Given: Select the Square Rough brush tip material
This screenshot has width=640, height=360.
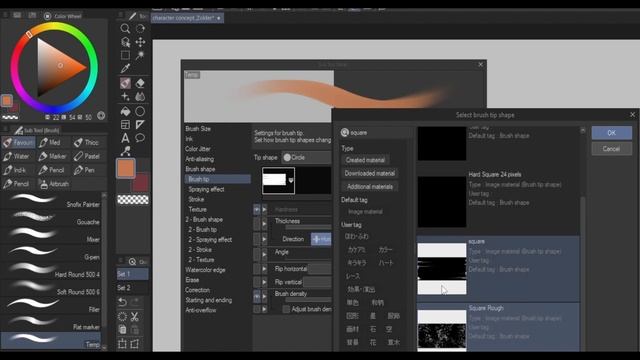Looking at the screenshot, I should click(x=498, y=327).
